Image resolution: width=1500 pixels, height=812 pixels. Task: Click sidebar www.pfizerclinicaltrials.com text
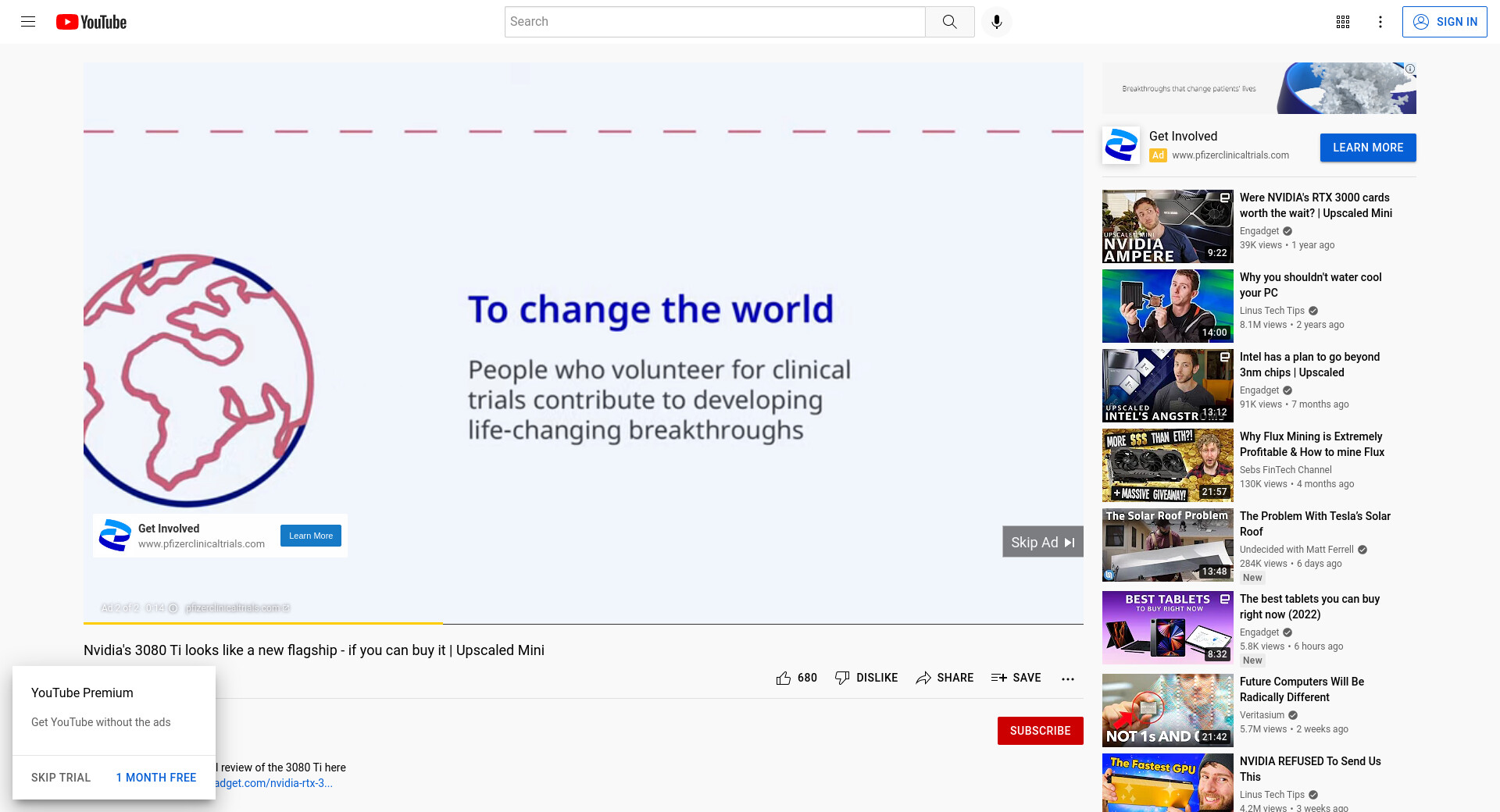(x=1230, y=155)
